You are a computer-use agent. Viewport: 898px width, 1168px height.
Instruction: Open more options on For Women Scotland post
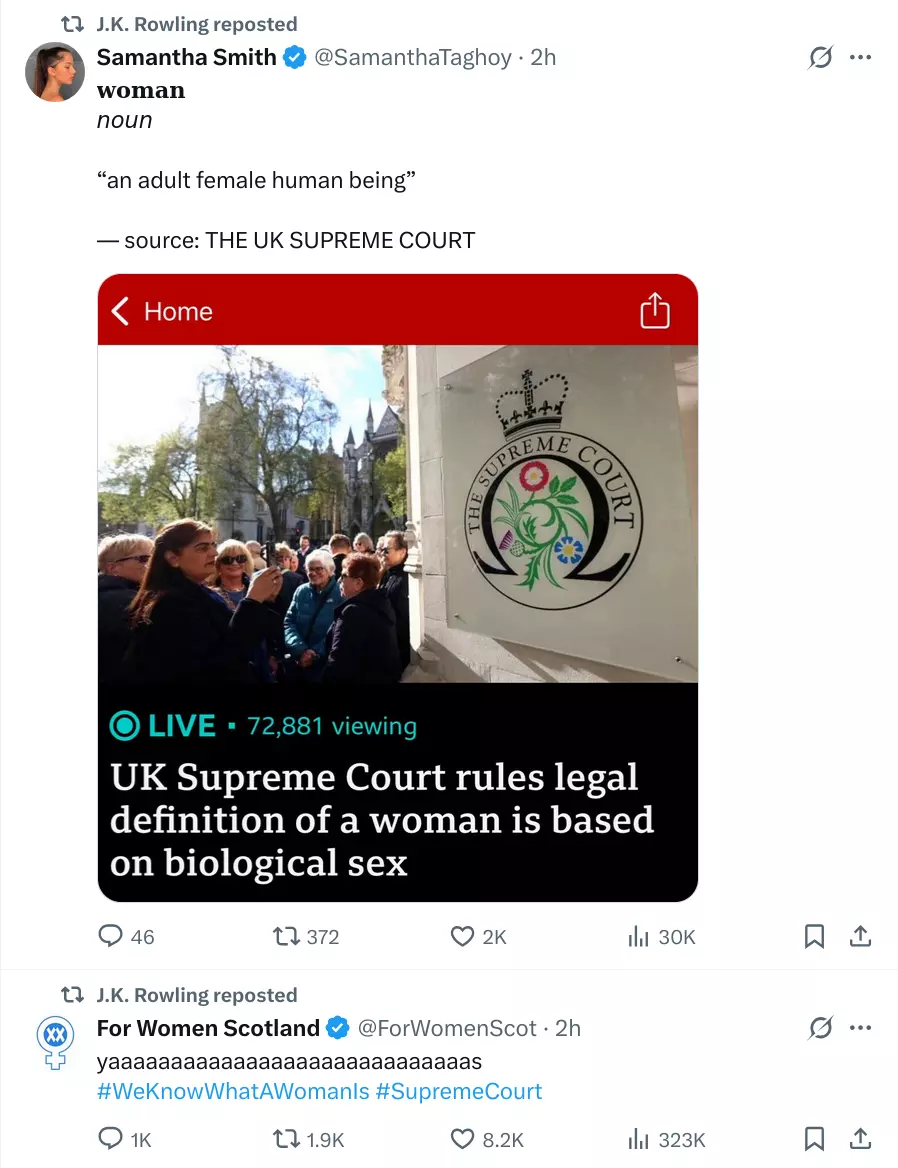[x=860, y=1028]
